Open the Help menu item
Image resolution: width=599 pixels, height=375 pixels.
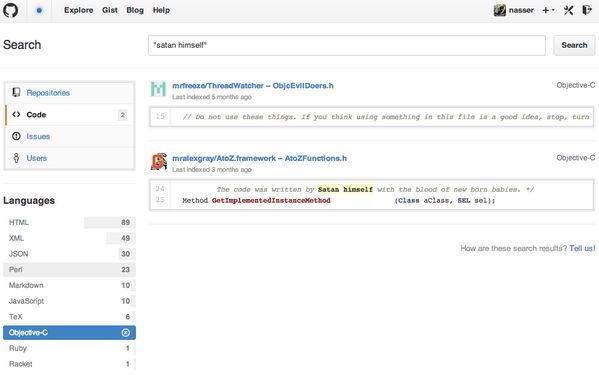(x=161, y=10)
